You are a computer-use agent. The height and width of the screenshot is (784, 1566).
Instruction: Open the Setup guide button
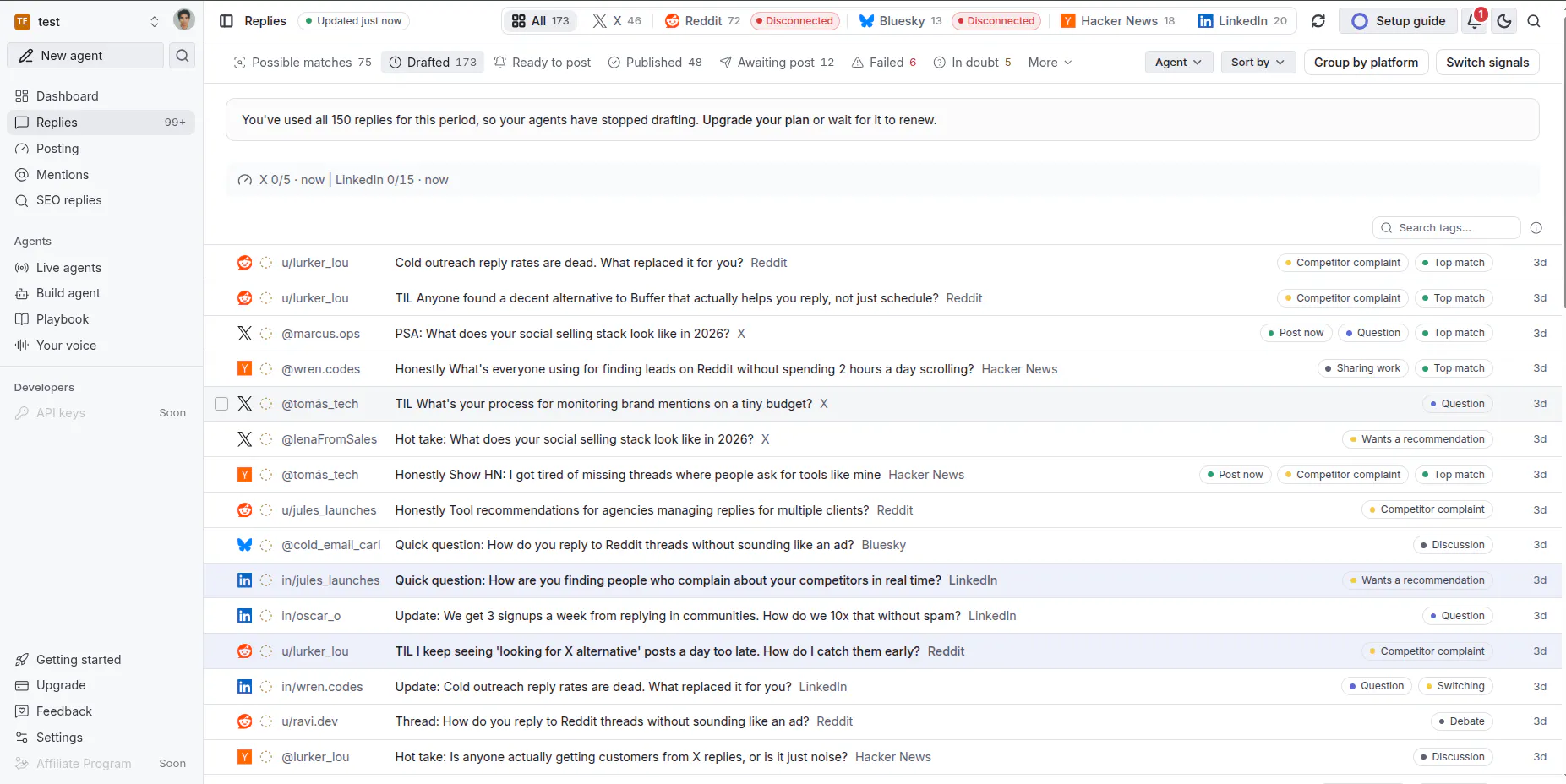click(x=1398, y=21)
